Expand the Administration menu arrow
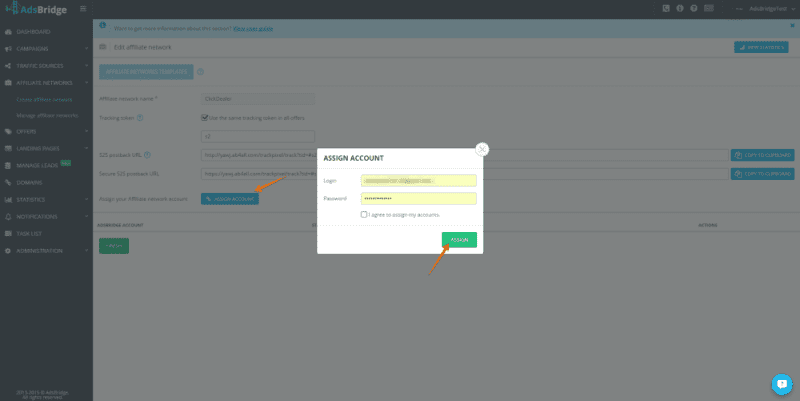Image resolution: width=800 pixels, height=401 pixels. click(x=86, y=251)
